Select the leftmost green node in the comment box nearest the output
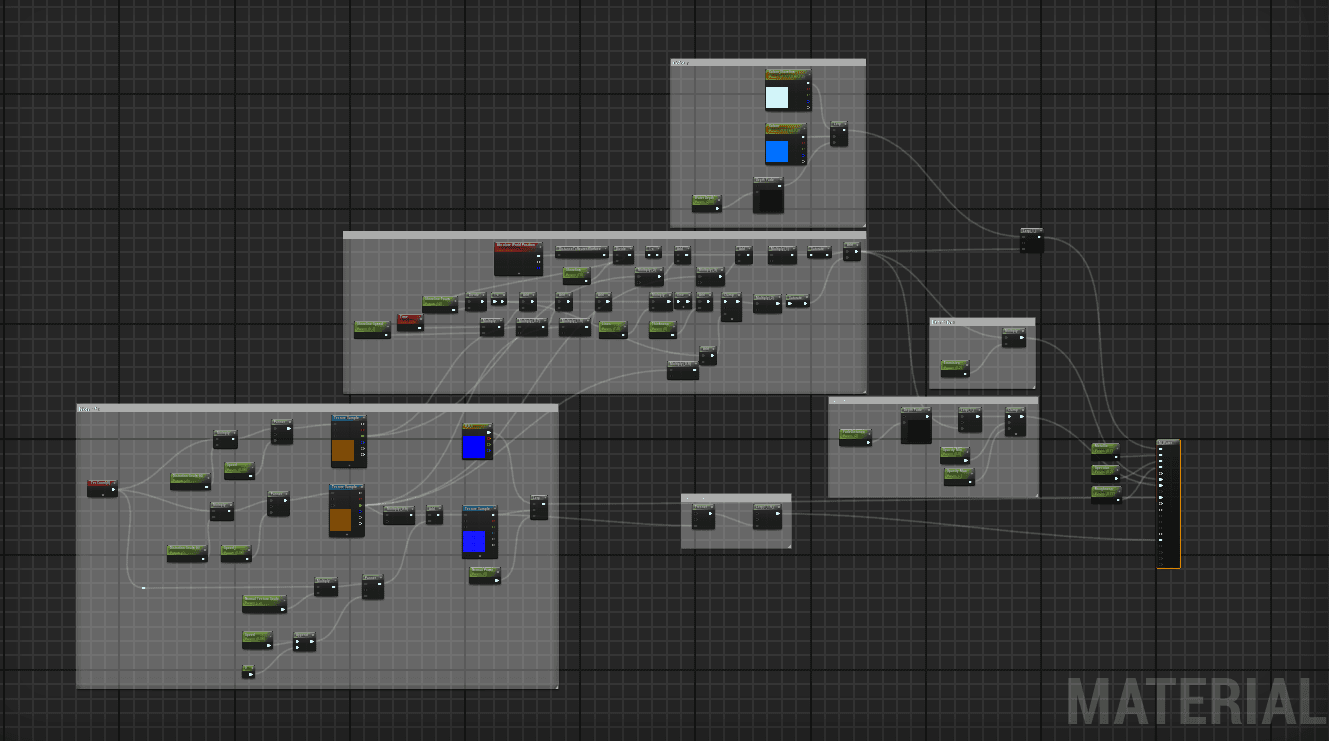 point(855,437)
